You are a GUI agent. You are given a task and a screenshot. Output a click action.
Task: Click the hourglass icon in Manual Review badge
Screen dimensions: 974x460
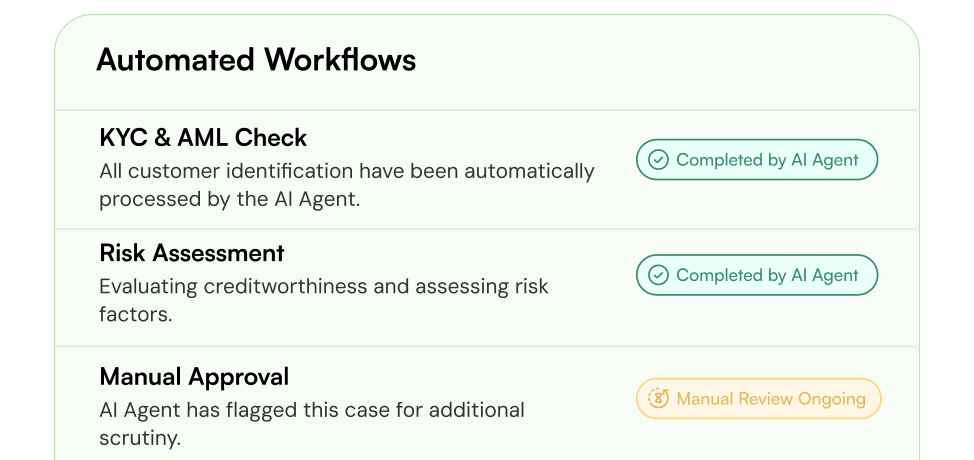tap(658, 398)
